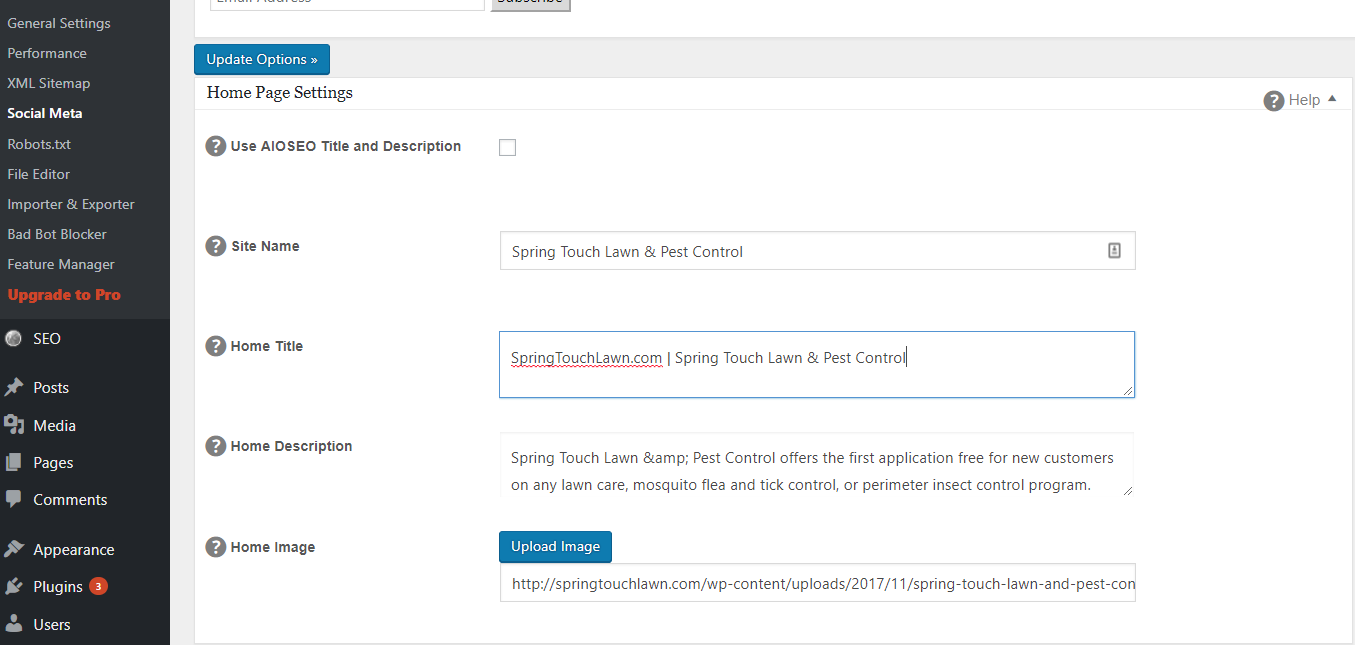The image size is (1355, 645).
Task: Select Social Meta submenu item
Action: coord(45,113)
